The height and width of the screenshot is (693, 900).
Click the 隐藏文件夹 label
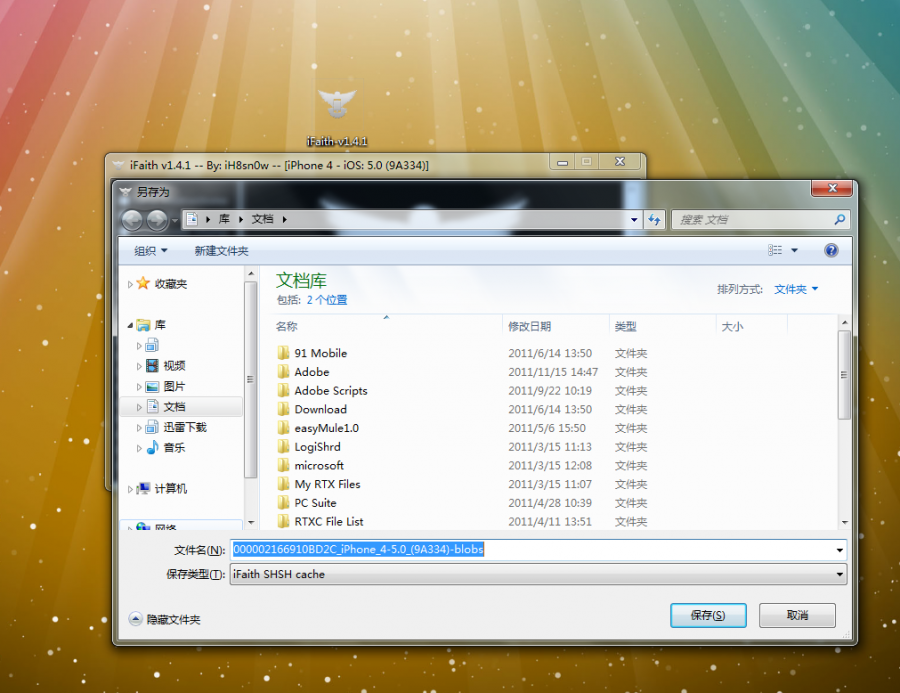click(173, 620)
